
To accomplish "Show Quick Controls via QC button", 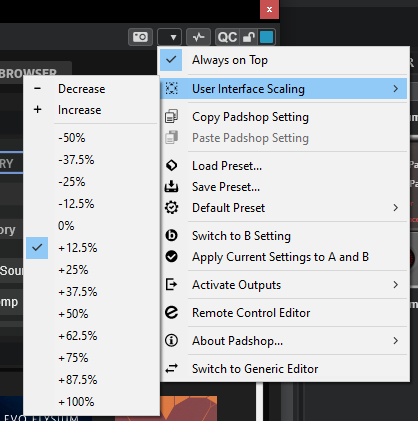I will point(227,37).
